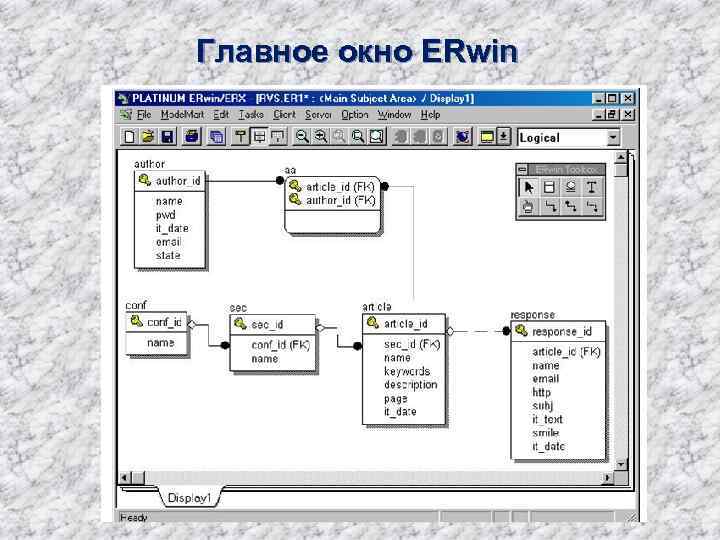
Task: Click the yellow display window icon
Action: point(487,137)
